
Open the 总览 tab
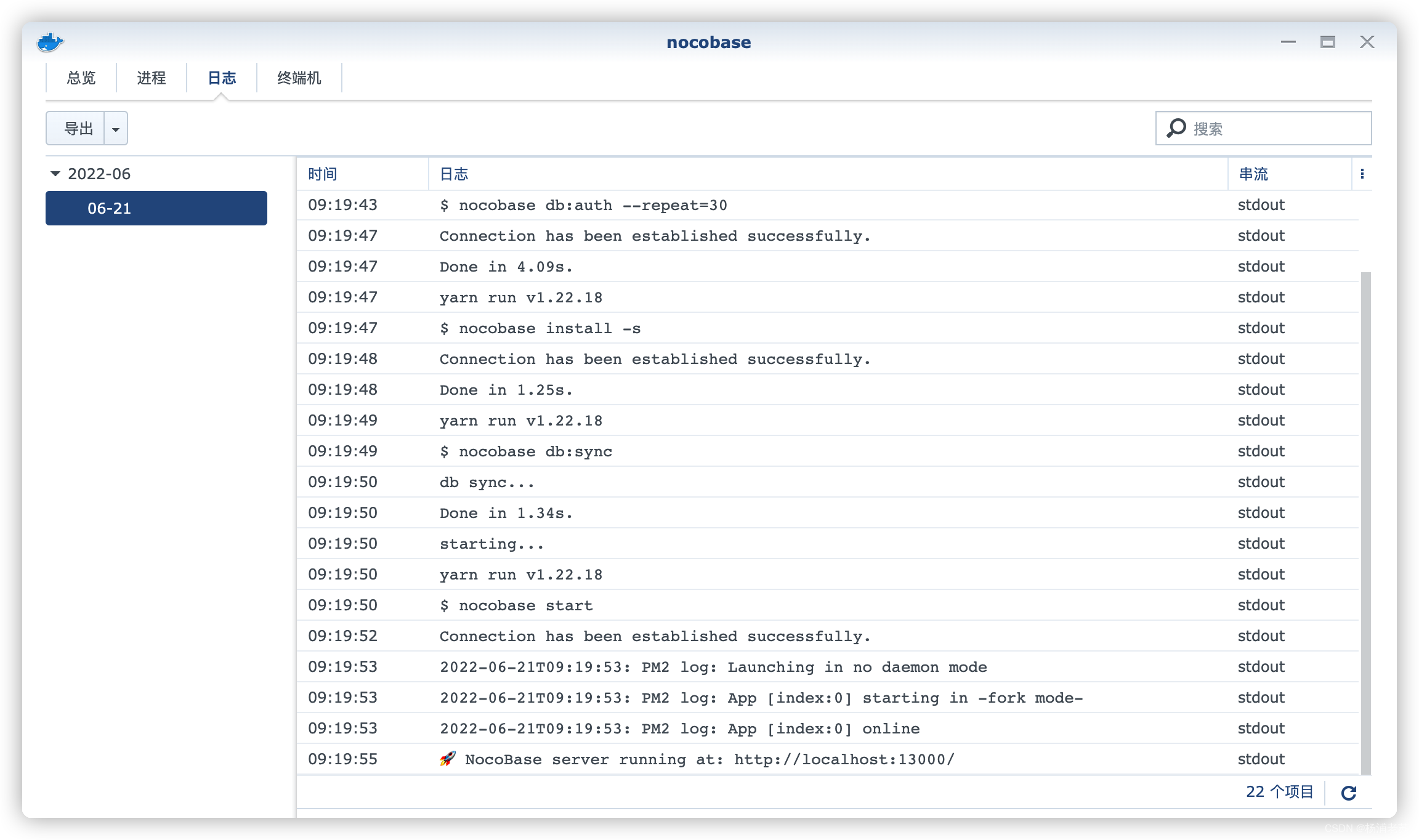[x=81, y=78]
